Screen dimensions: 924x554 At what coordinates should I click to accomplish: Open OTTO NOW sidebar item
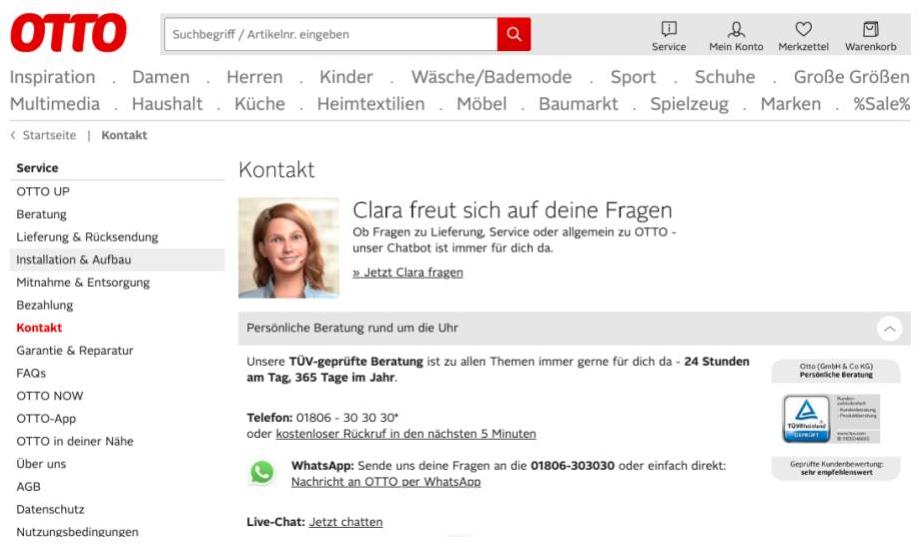tap(50, 396)
